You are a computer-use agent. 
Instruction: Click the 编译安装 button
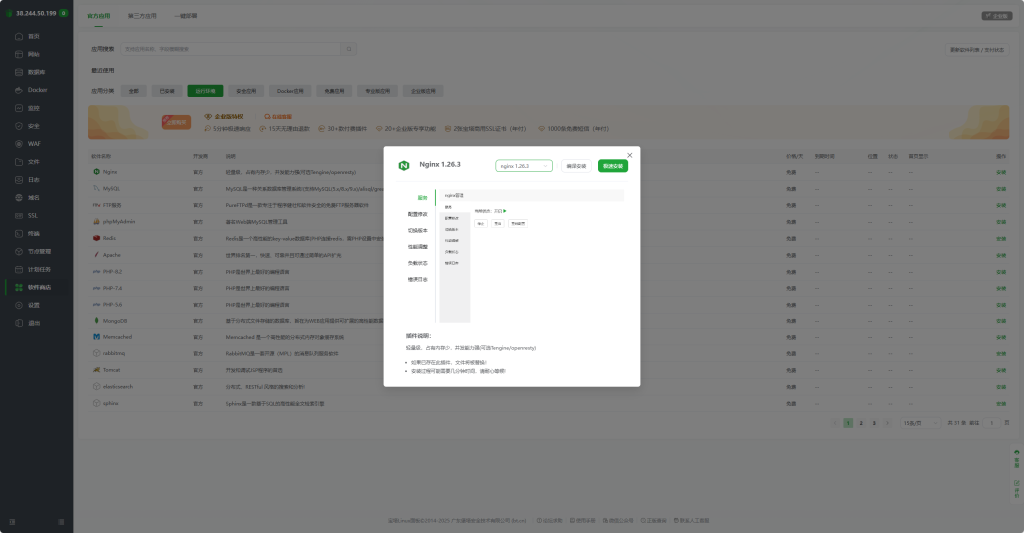(x=576, y=166)
